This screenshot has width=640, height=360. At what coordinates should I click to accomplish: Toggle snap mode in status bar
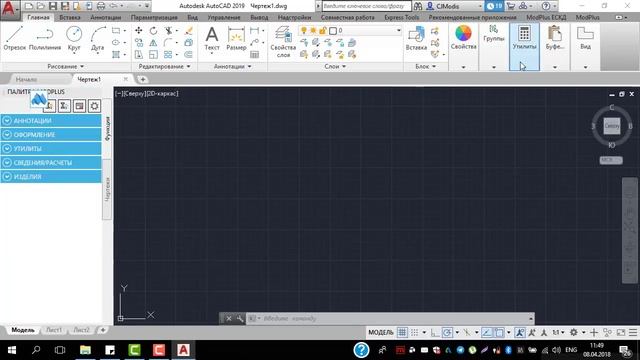click(415, 332)
